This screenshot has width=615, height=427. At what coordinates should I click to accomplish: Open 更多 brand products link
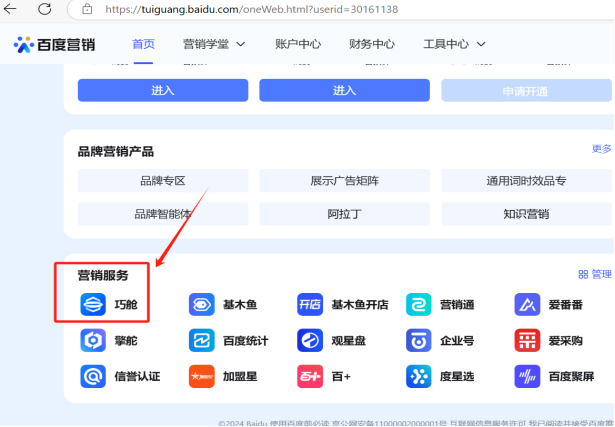click(x=601, y=149)
